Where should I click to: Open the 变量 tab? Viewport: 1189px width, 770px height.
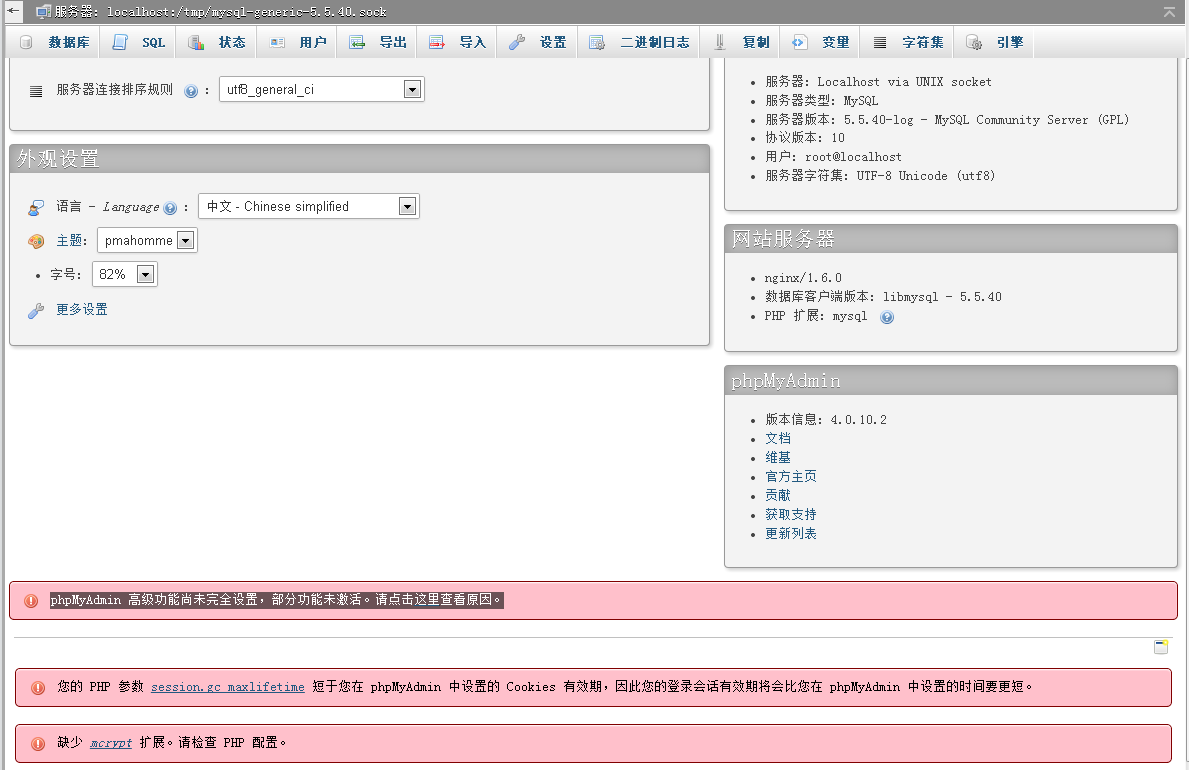(x=821, y=42)
